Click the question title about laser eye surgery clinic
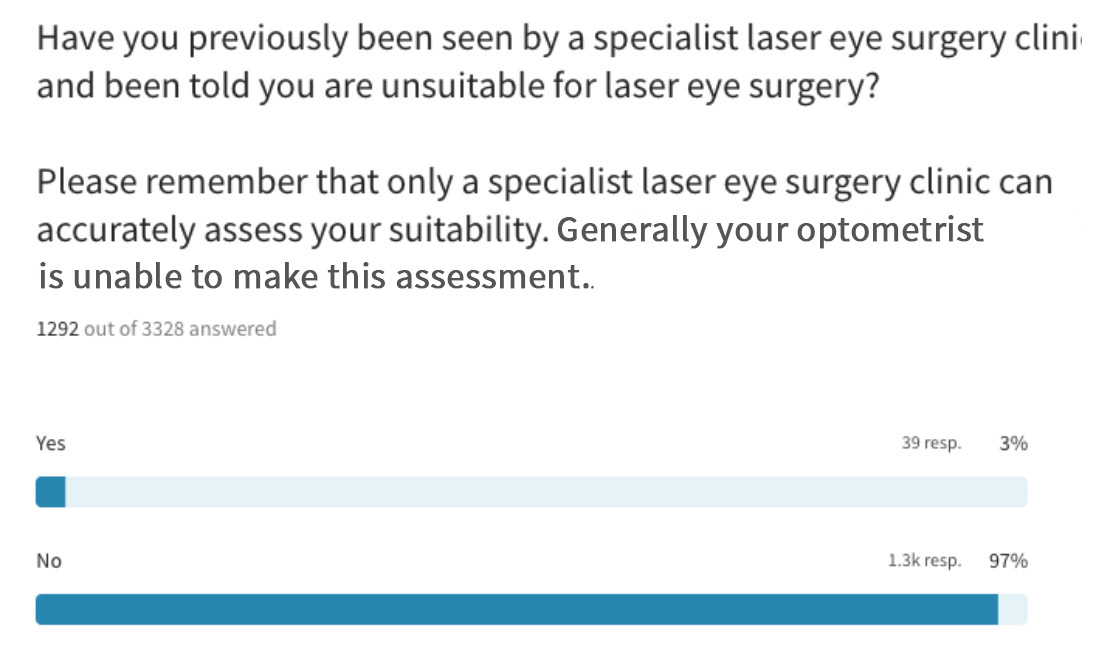Screen dimensions: 1110x668 559,62
